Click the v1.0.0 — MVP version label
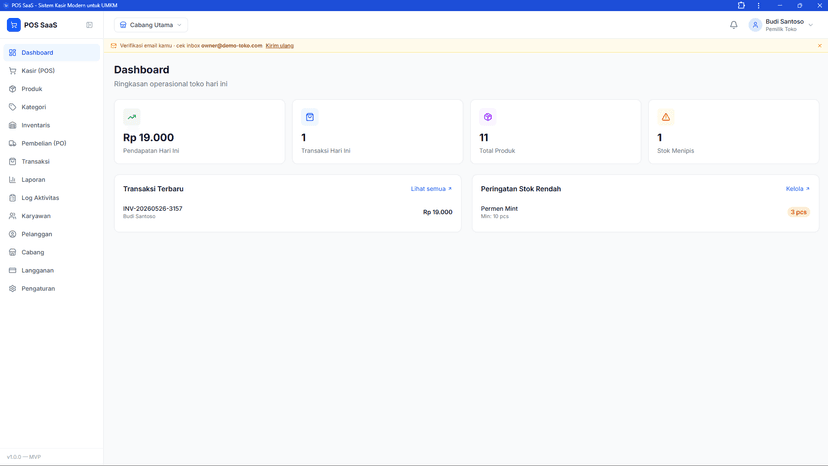 24,457
